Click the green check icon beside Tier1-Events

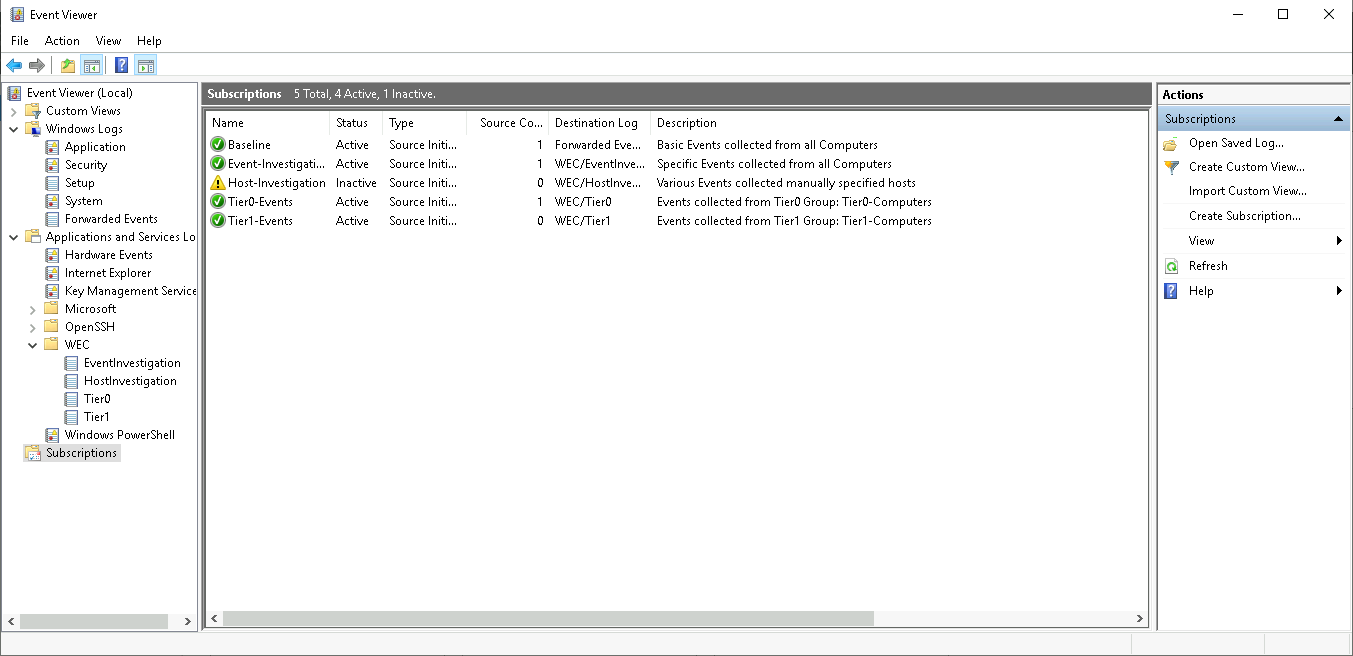coord(218,221)
